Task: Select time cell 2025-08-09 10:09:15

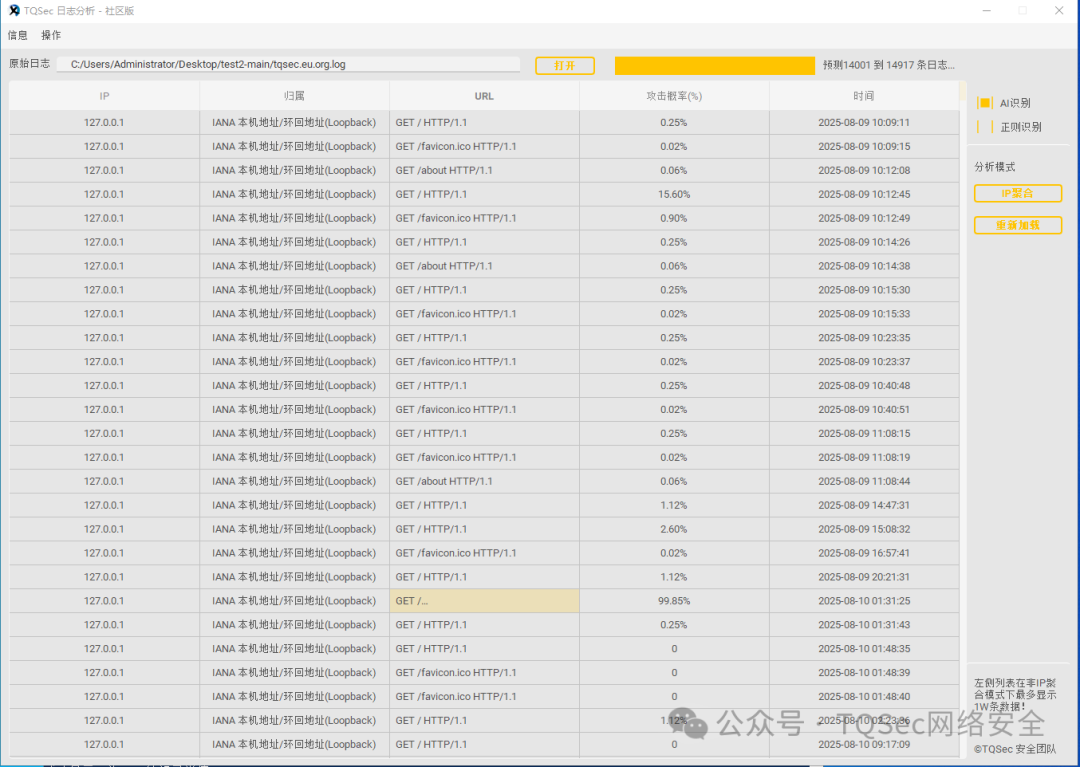Action: 864,147
